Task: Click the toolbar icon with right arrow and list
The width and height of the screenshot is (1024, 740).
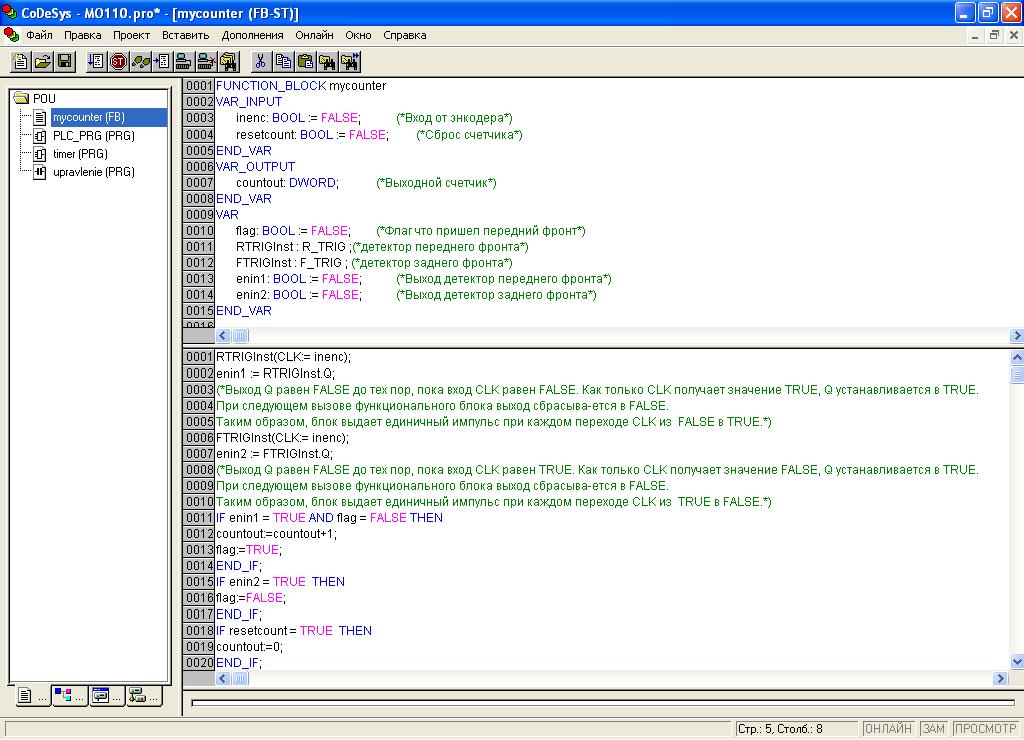Action: point(162,62)
